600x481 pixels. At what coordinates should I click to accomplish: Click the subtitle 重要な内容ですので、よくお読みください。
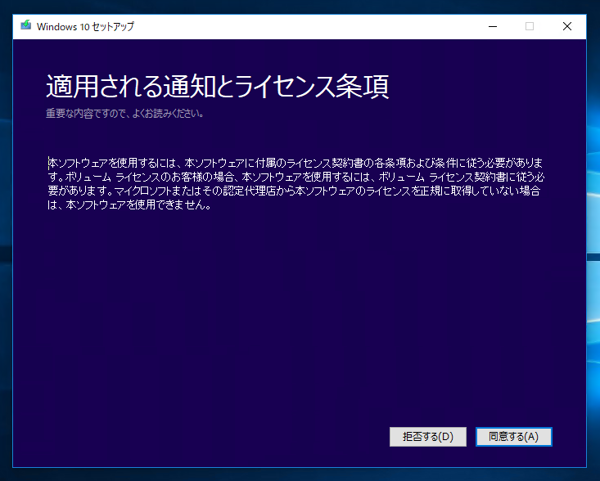click(x=124, y=113)
